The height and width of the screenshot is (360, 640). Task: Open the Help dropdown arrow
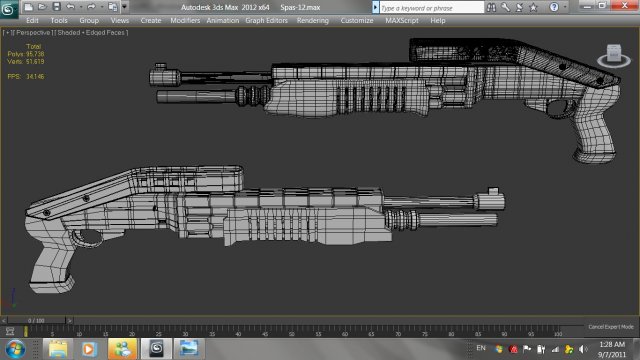point(565,7)
